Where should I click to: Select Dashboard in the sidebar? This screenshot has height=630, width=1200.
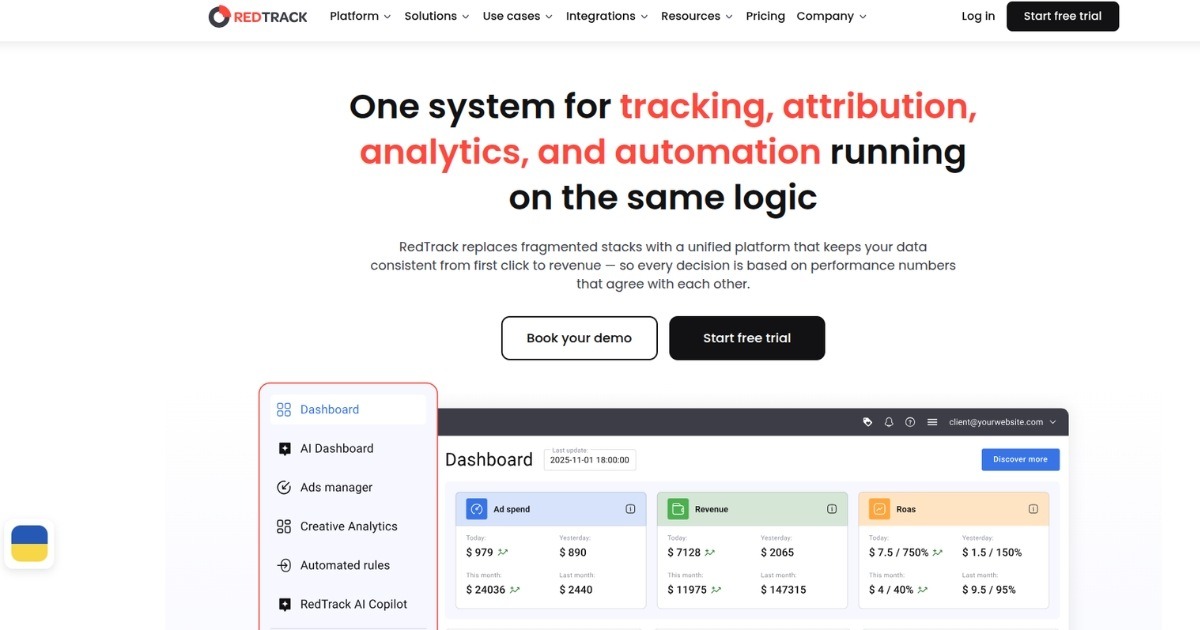click(348, 409)
